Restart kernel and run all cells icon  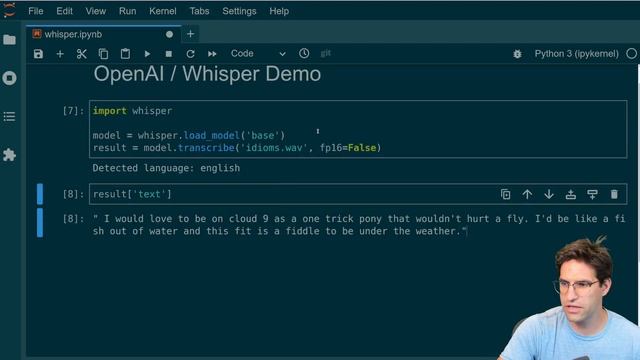212,54
